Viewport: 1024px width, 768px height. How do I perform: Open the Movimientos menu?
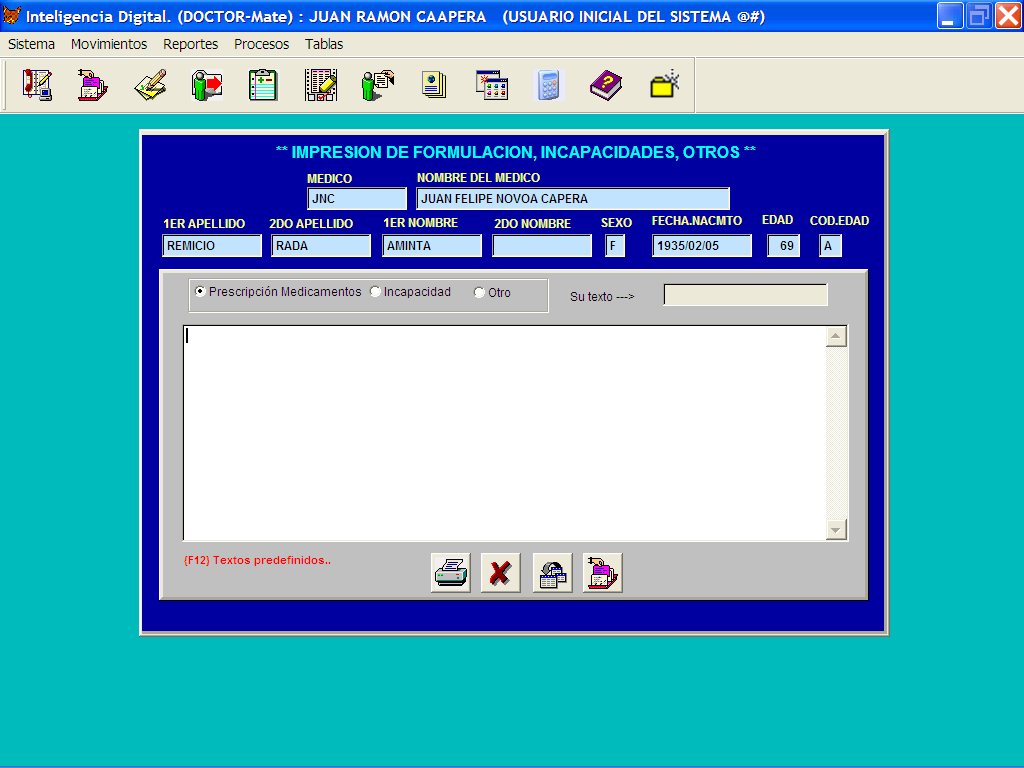coord(109,44)
